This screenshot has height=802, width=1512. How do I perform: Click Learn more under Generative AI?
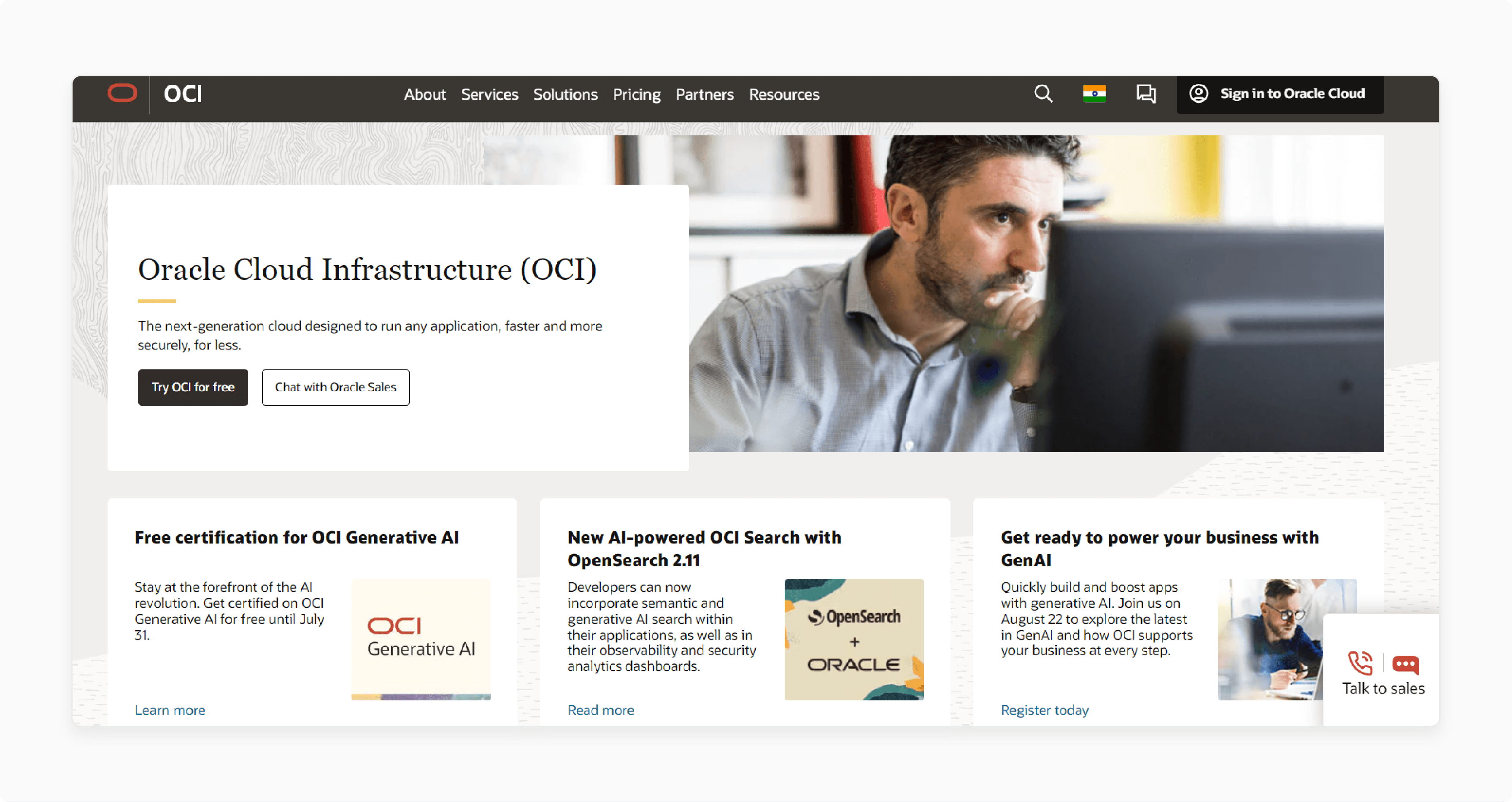(169, 710)
